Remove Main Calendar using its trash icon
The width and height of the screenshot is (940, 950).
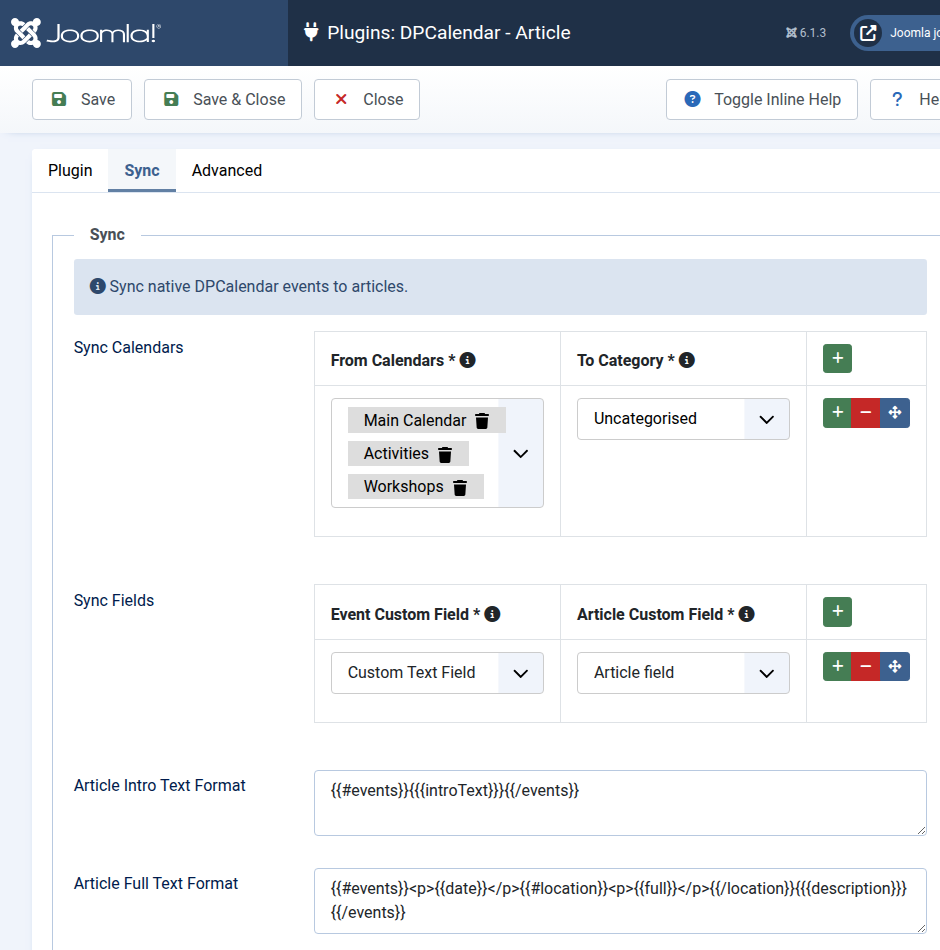482,420
